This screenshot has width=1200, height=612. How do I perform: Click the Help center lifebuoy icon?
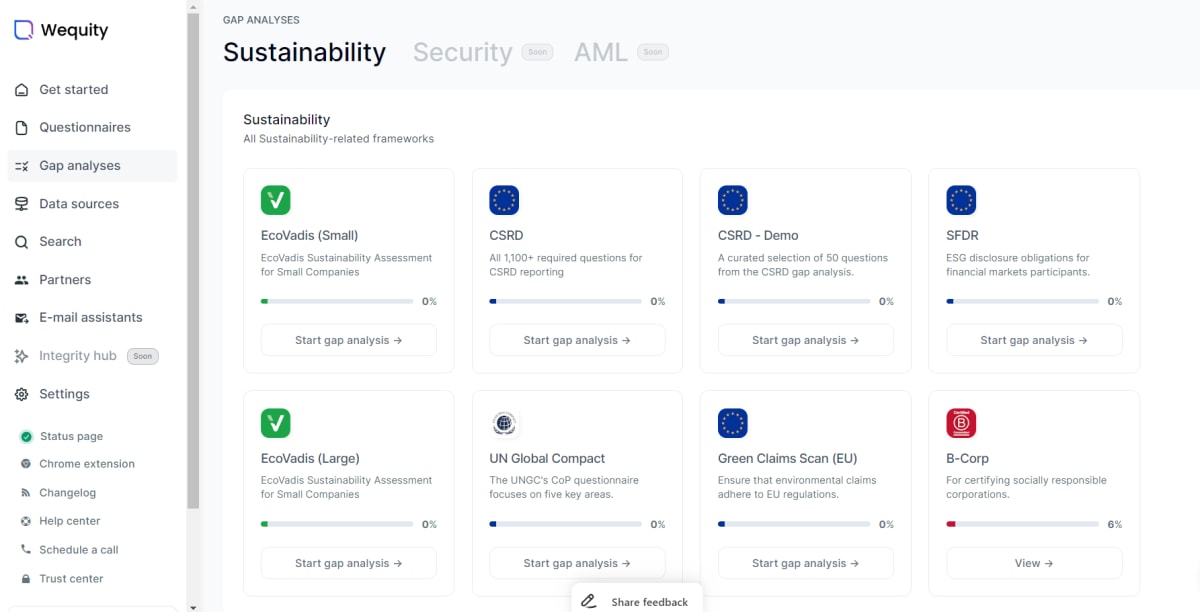tap(26, 521)
